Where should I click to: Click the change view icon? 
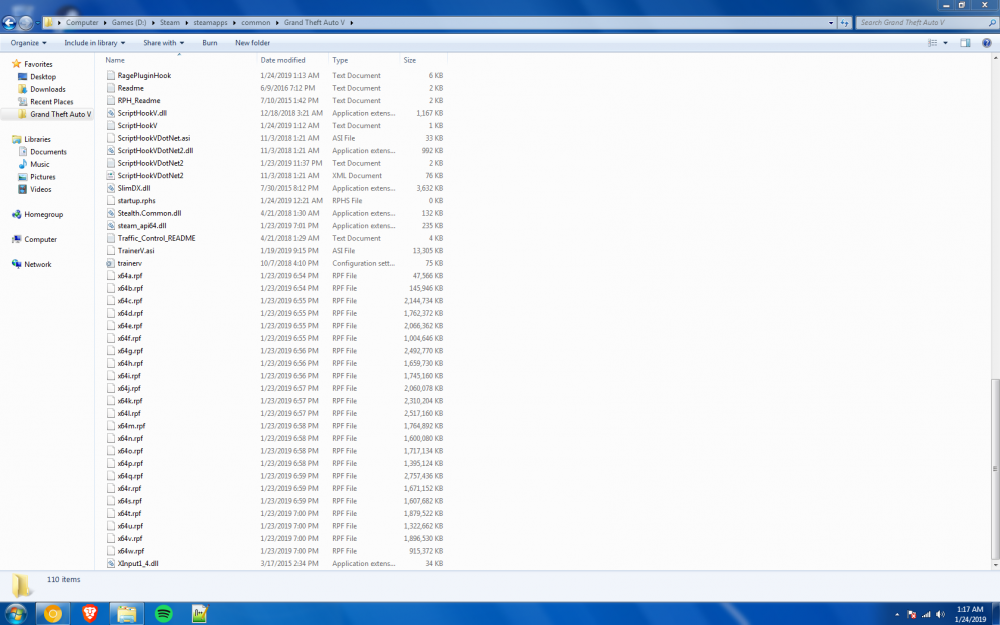[x=932, y=43]
